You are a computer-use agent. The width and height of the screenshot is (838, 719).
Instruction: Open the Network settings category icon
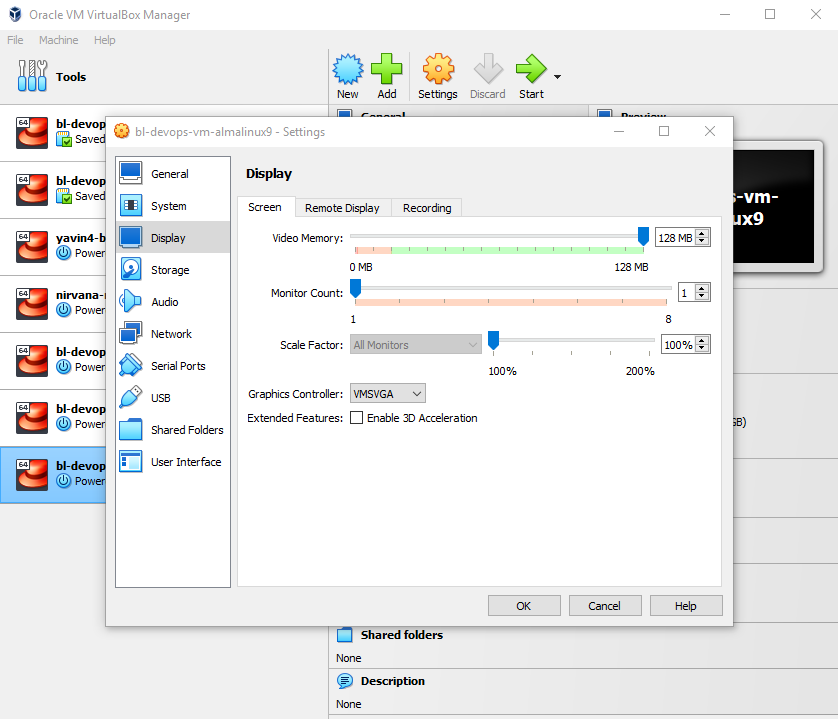click(x=131, y=334)
